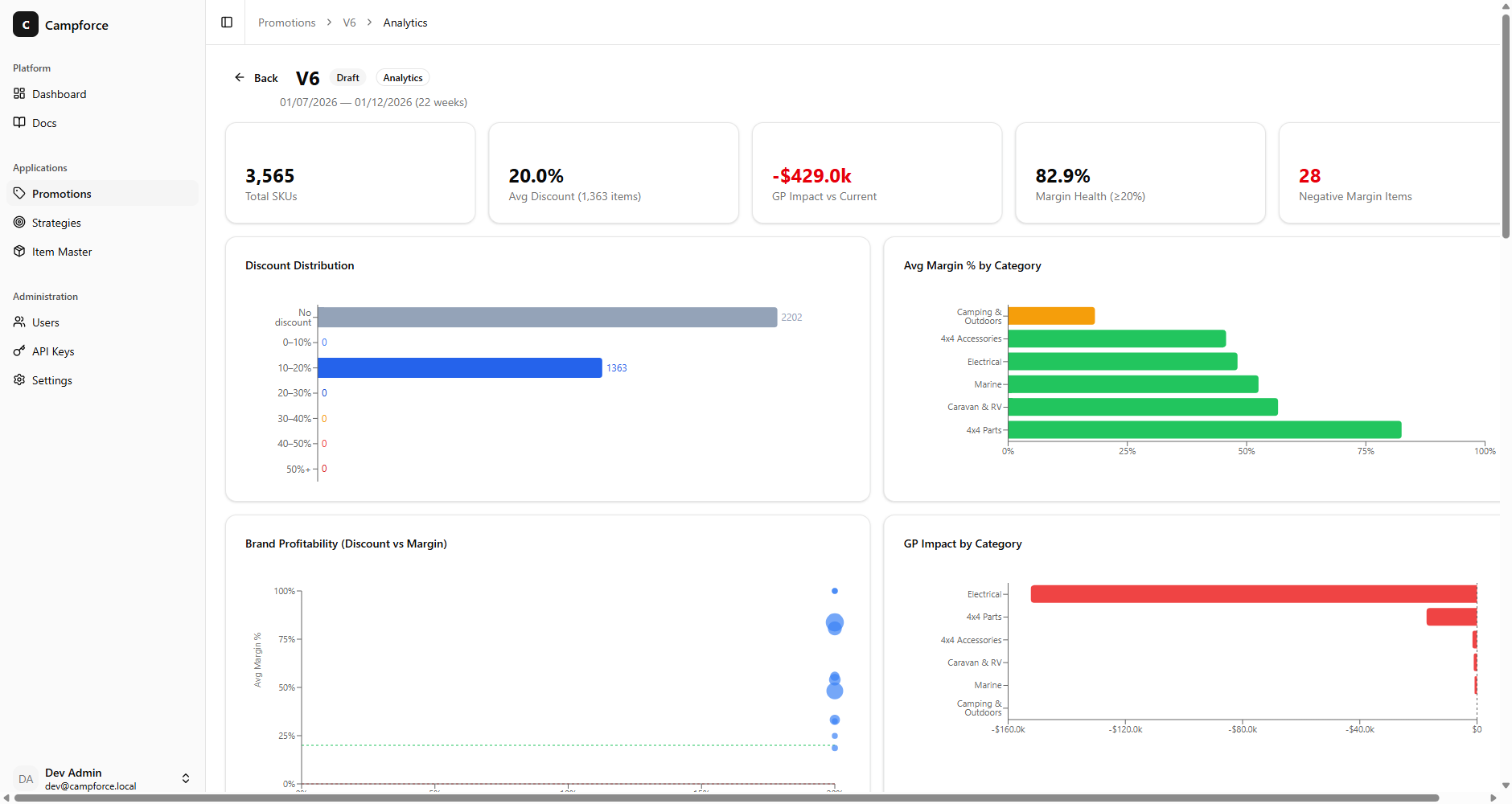This screenshot has width=1512, height=804.
Task: Click the Brand Profitability chart heading
Action: tap(346, 544)
